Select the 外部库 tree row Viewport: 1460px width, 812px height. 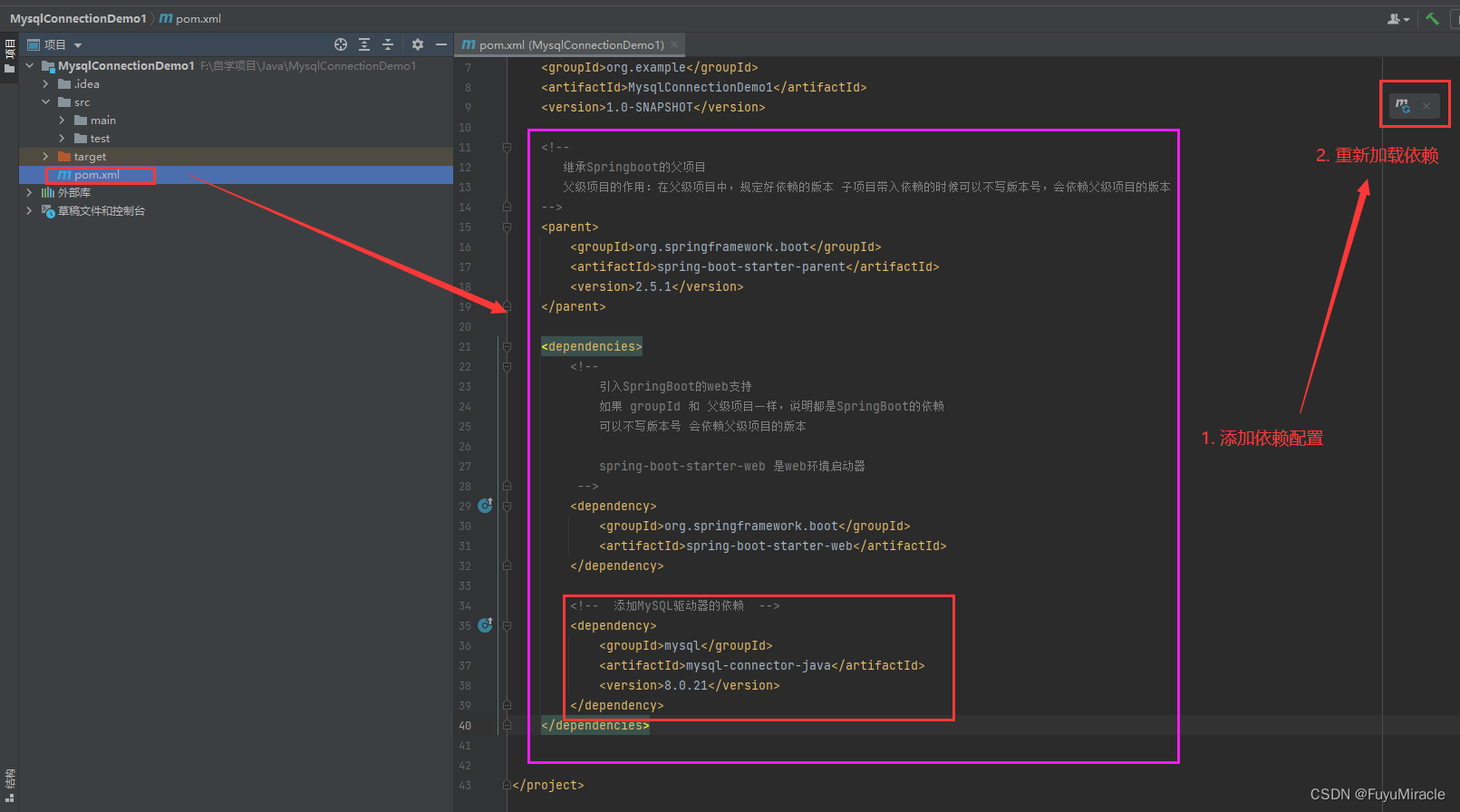[236, 192]
